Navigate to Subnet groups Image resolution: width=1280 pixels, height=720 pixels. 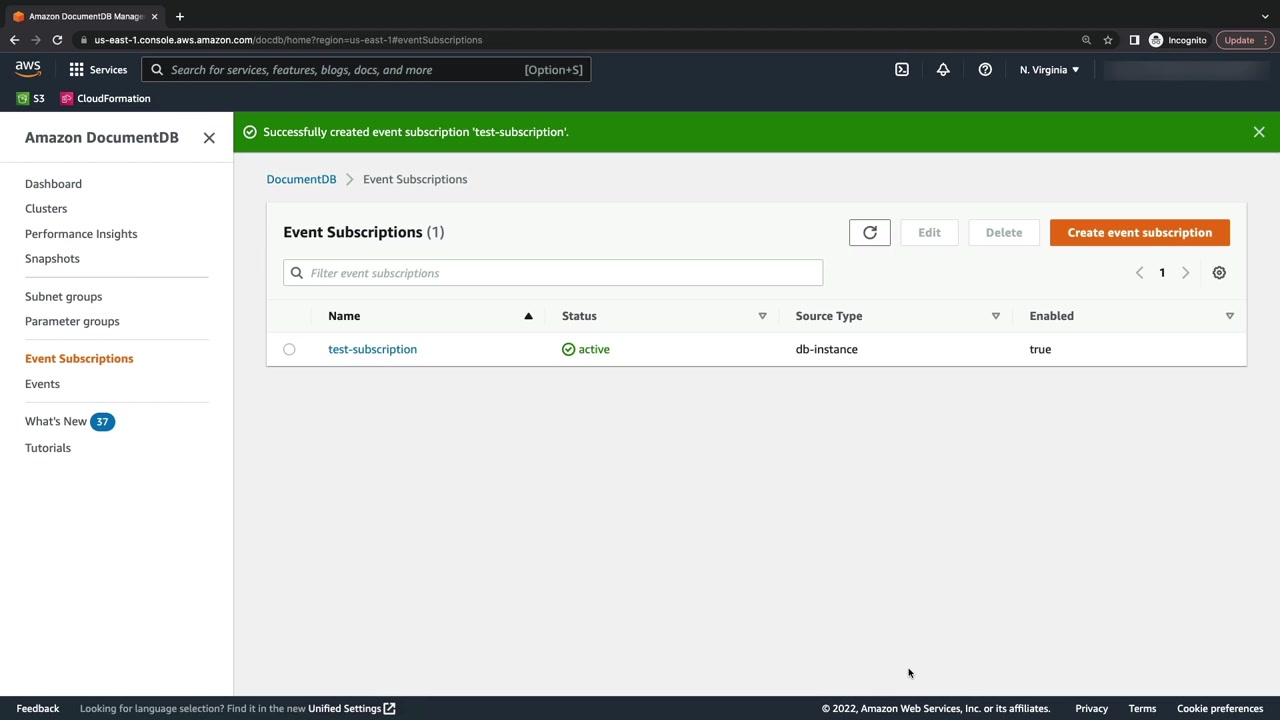[x=63, y=297]
